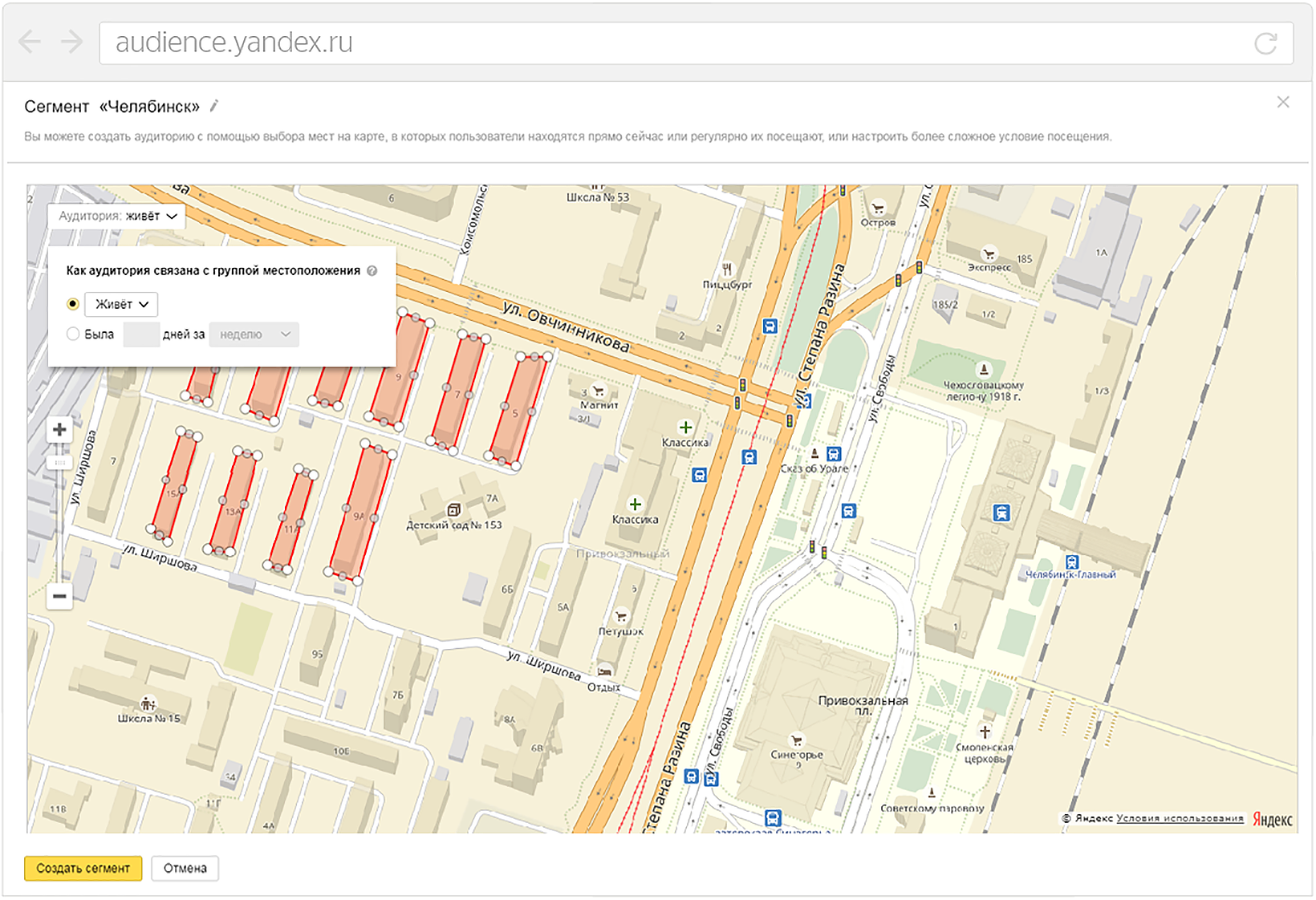Click the "Создать сегмент" button

(83, 868)
